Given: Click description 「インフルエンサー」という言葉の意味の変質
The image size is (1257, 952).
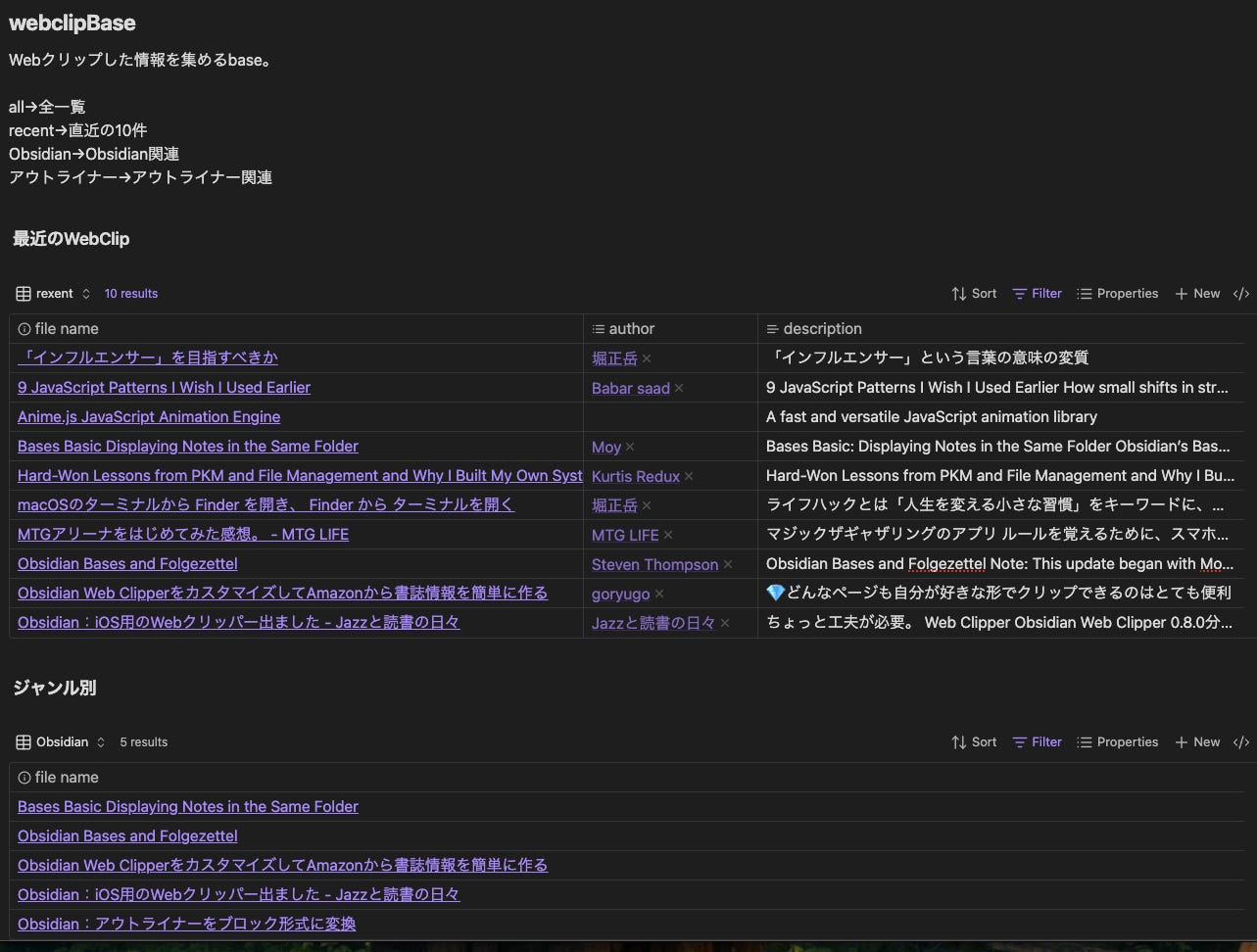Looking at the screenshot, I should [928, 358].
